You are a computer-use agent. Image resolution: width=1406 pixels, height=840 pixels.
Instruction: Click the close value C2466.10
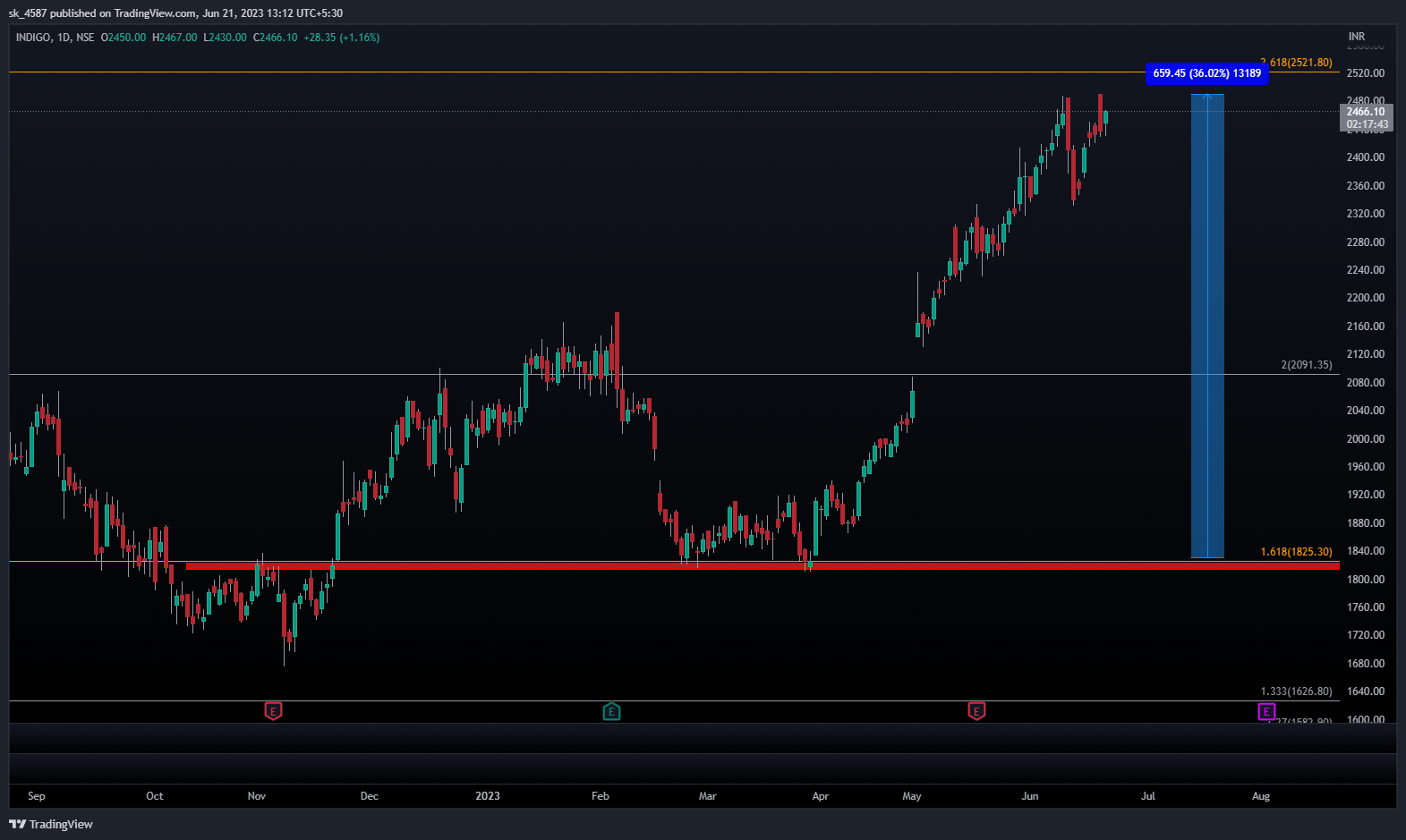pos(276,38)
